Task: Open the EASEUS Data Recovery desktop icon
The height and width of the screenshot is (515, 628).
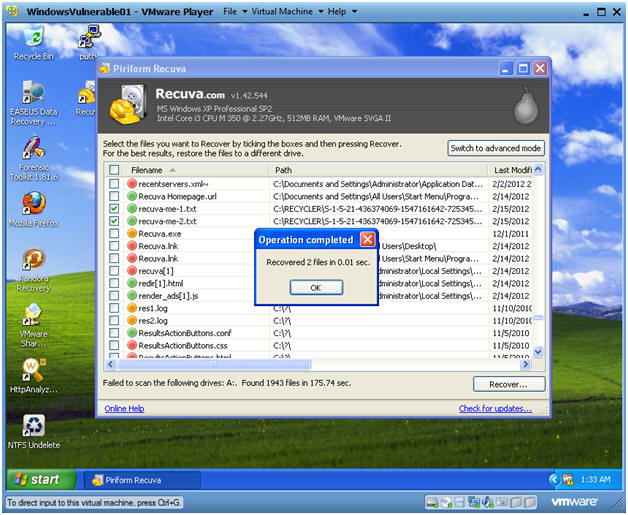Action: [34, 103]
